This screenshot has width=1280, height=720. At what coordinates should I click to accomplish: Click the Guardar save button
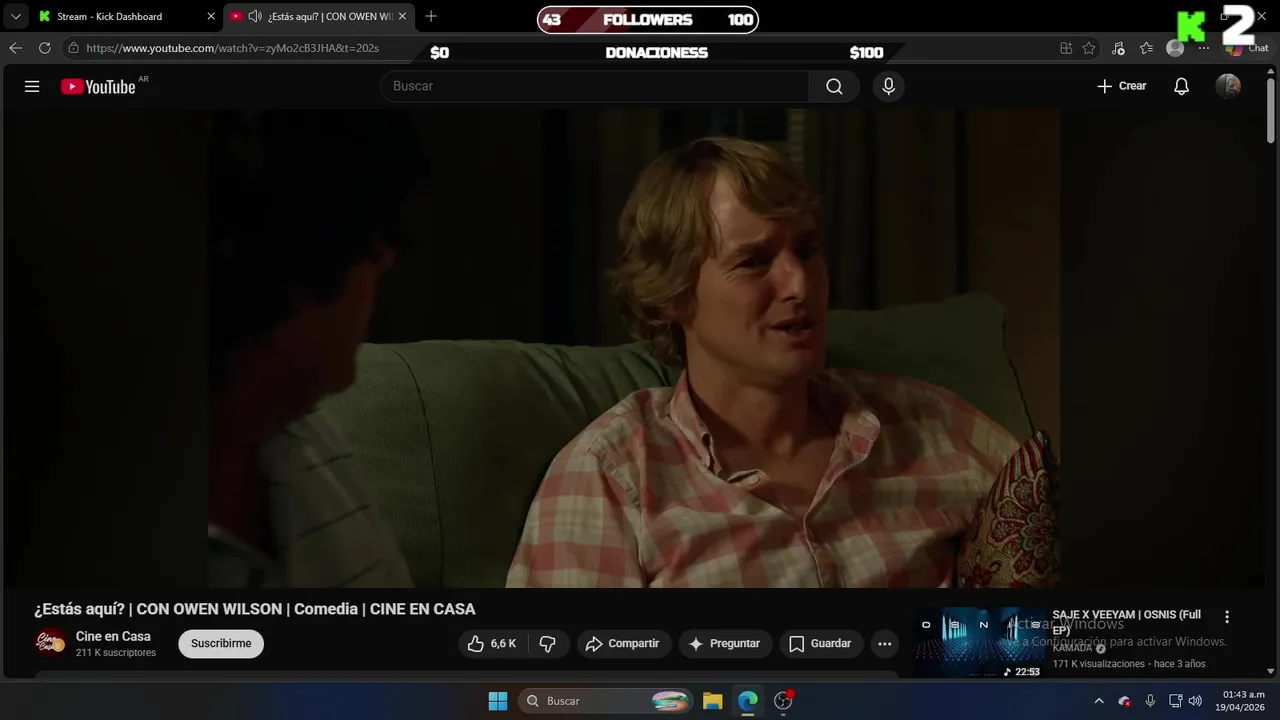(x=820, y=644)
